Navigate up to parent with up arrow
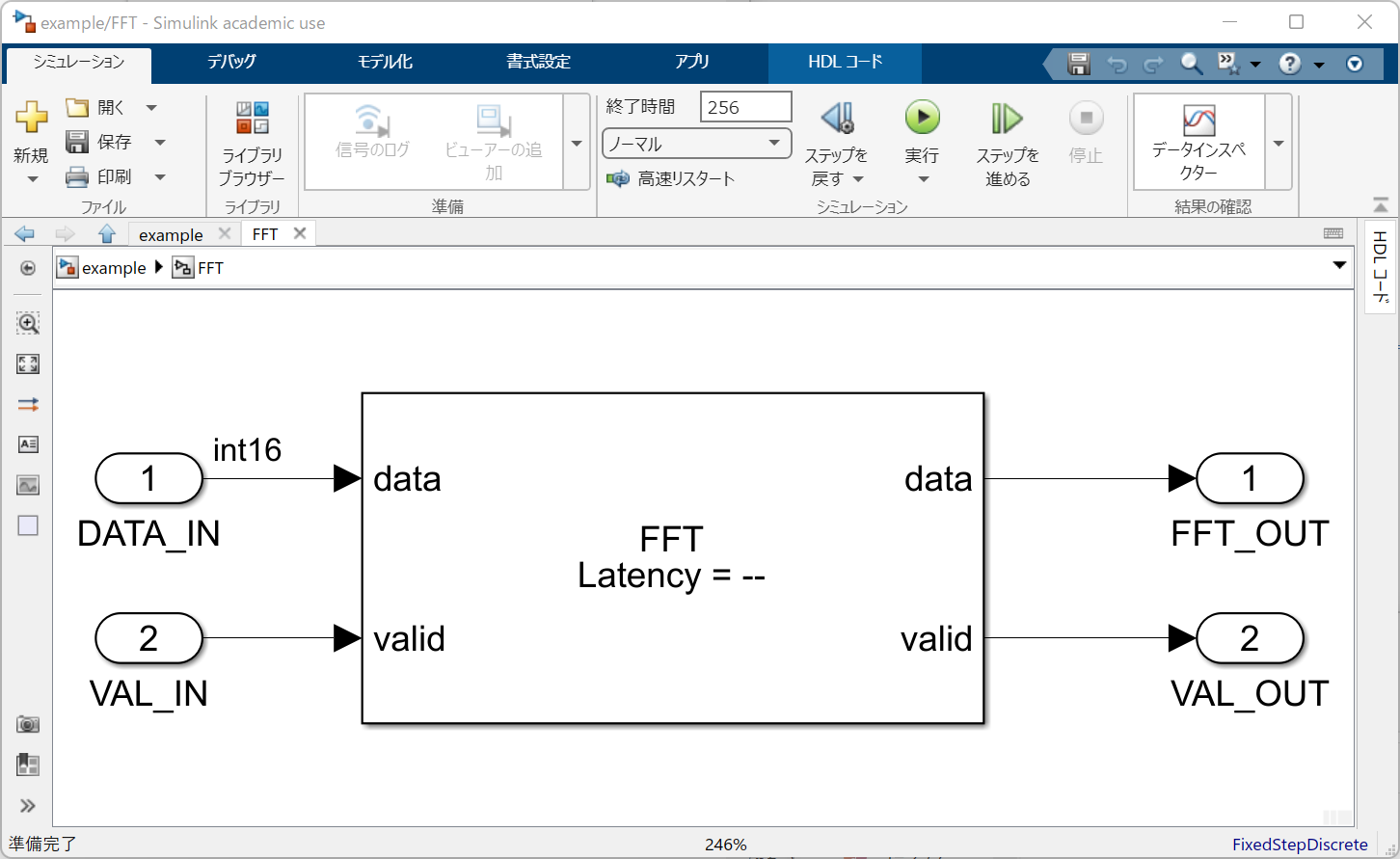The height and width of the screenshot is (859, 1400). (x=107, y=234)
